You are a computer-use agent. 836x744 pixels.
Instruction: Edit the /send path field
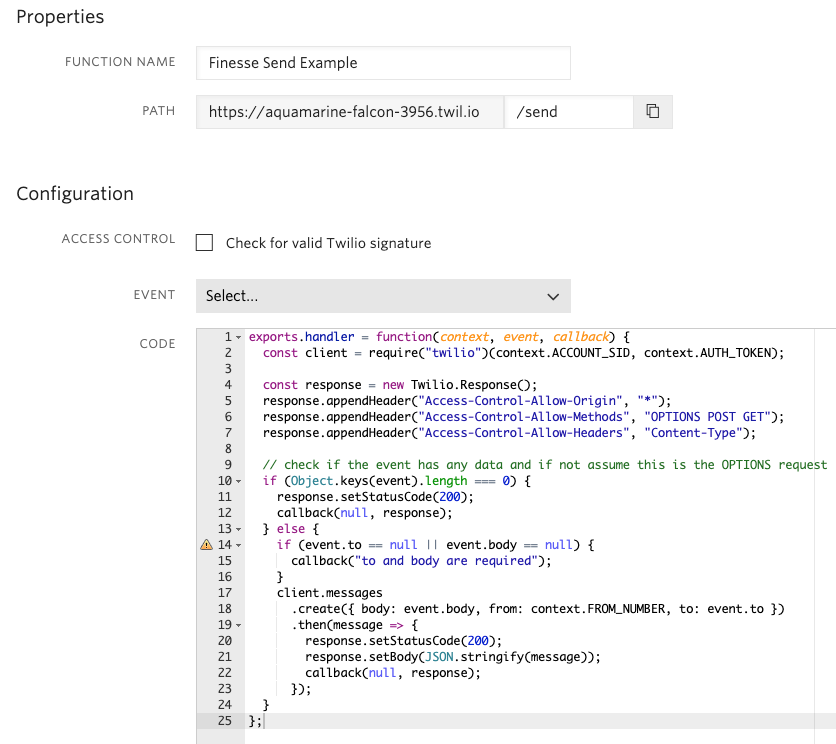(x=569, y=112)
